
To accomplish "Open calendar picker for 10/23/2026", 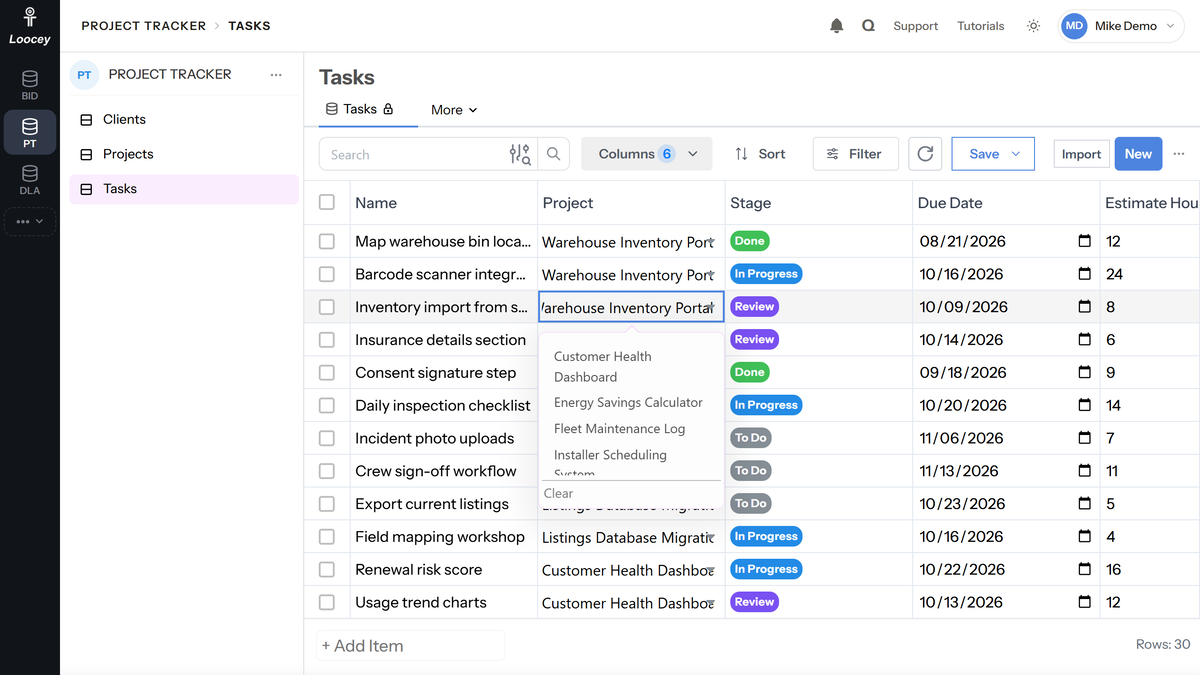I will click(1084, 504).
